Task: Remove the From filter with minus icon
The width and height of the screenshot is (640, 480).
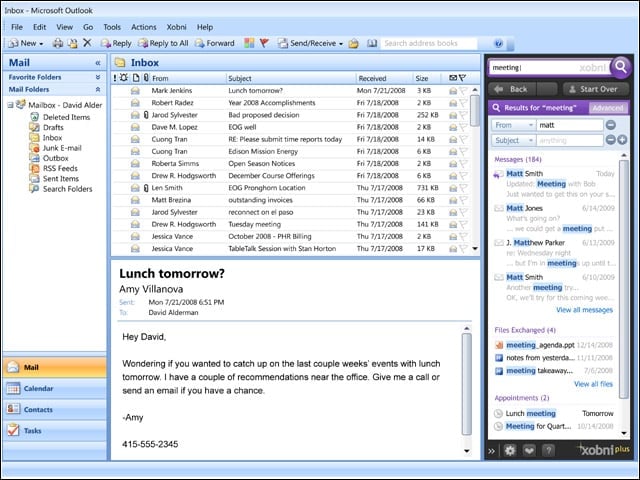Action: [611, 125]
